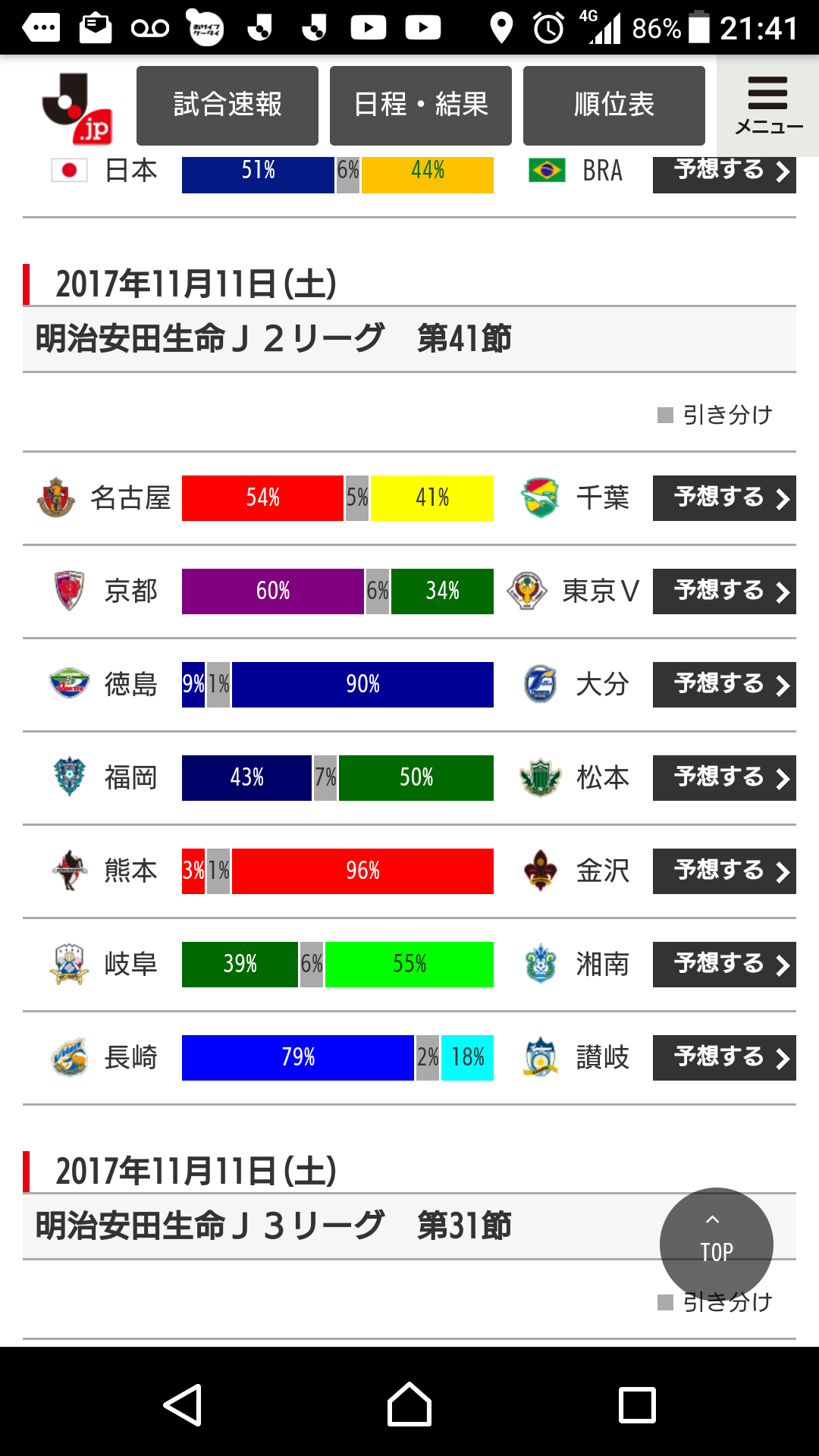This screenshot has width=819, height=1456.
Task: Tap the J.League jp logo
Action: point(77,108)
